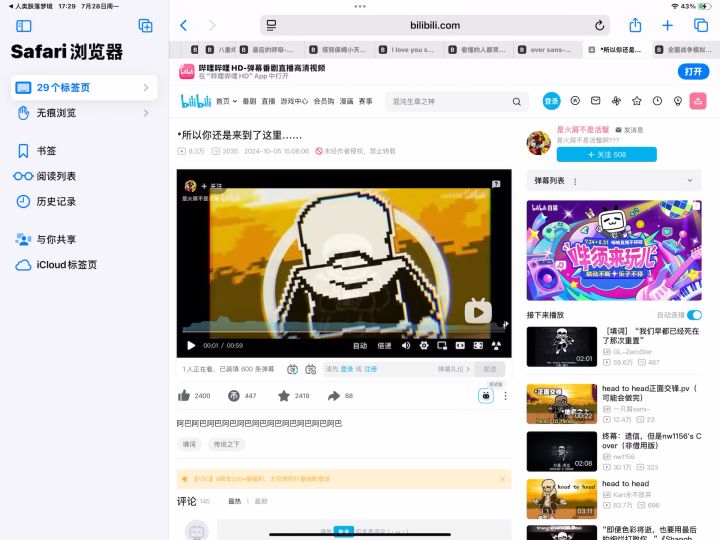This screenshot has width=720, height=540.
Task: Open watch history clock icon
Action: coord(657,101)
